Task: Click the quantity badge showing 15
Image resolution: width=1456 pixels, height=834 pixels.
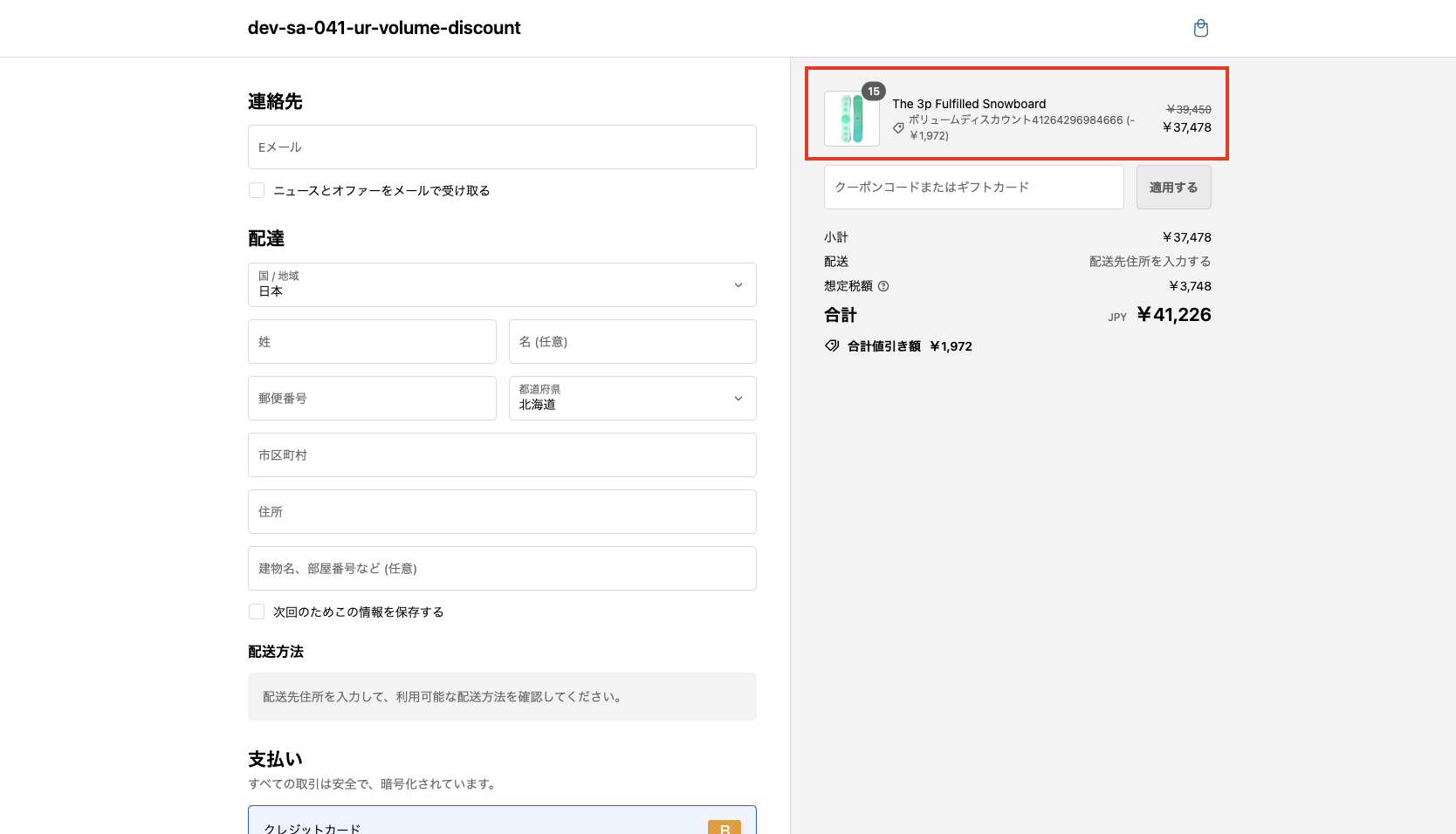Action: point(872,90)
